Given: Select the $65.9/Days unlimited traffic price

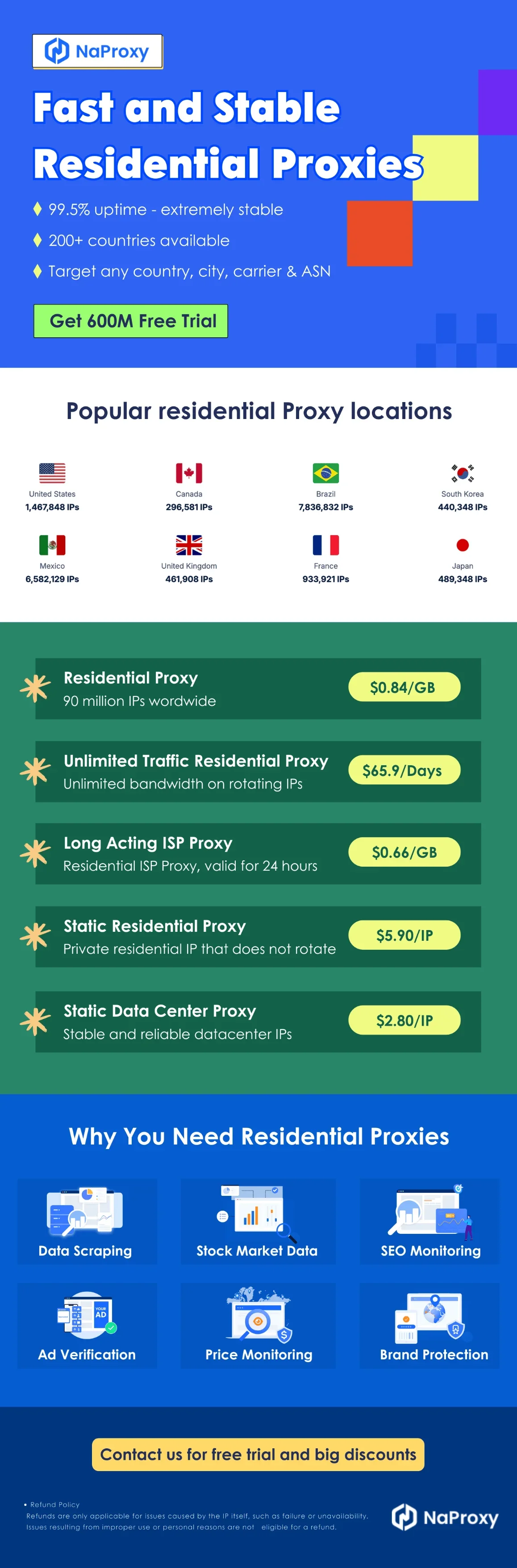Looking at the screenshot, I should pyautogui.click(x=404, y=770).
